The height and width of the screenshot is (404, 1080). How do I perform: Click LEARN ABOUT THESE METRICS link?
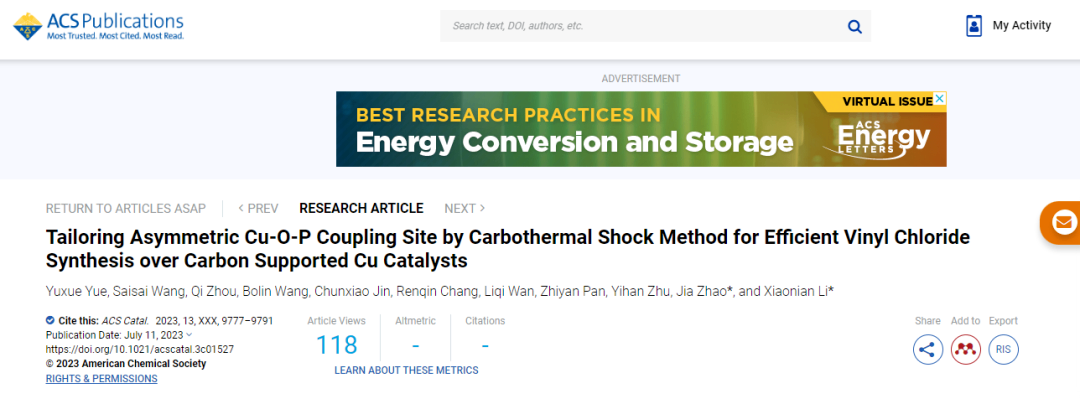(406, 370)
